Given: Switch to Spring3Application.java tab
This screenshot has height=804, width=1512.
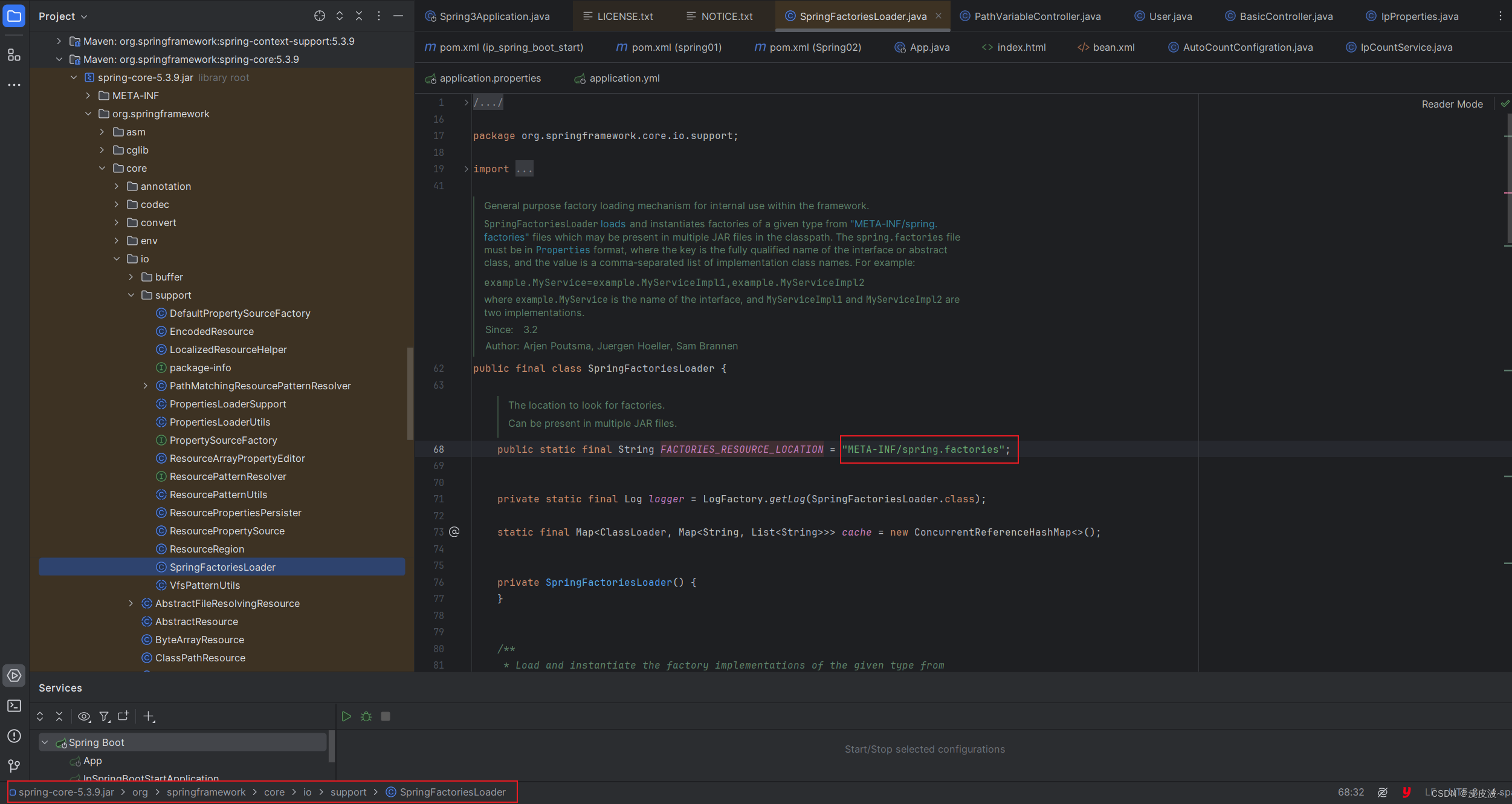Looking at the screenshot, I should (488, 16).
